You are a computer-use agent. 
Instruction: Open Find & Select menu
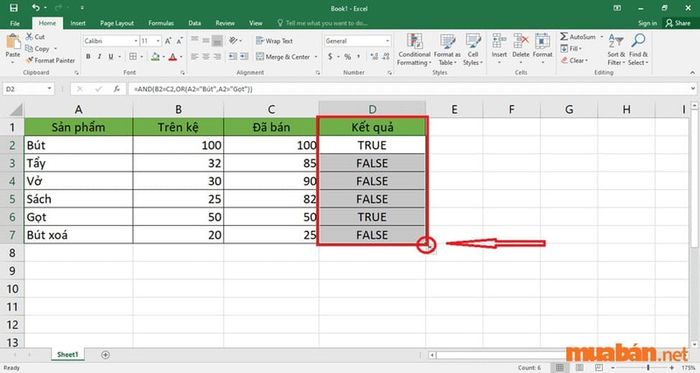[638, 50]
